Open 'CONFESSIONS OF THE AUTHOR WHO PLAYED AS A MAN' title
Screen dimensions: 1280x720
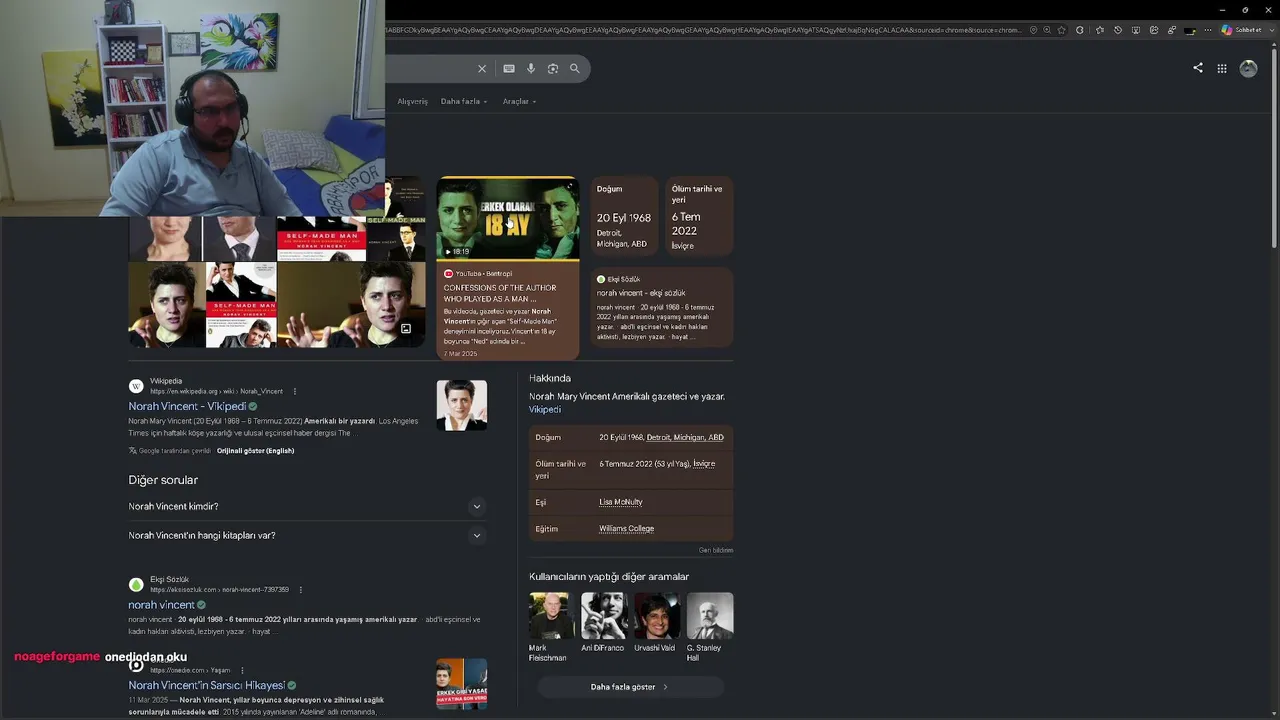click(x=500, y=293)
